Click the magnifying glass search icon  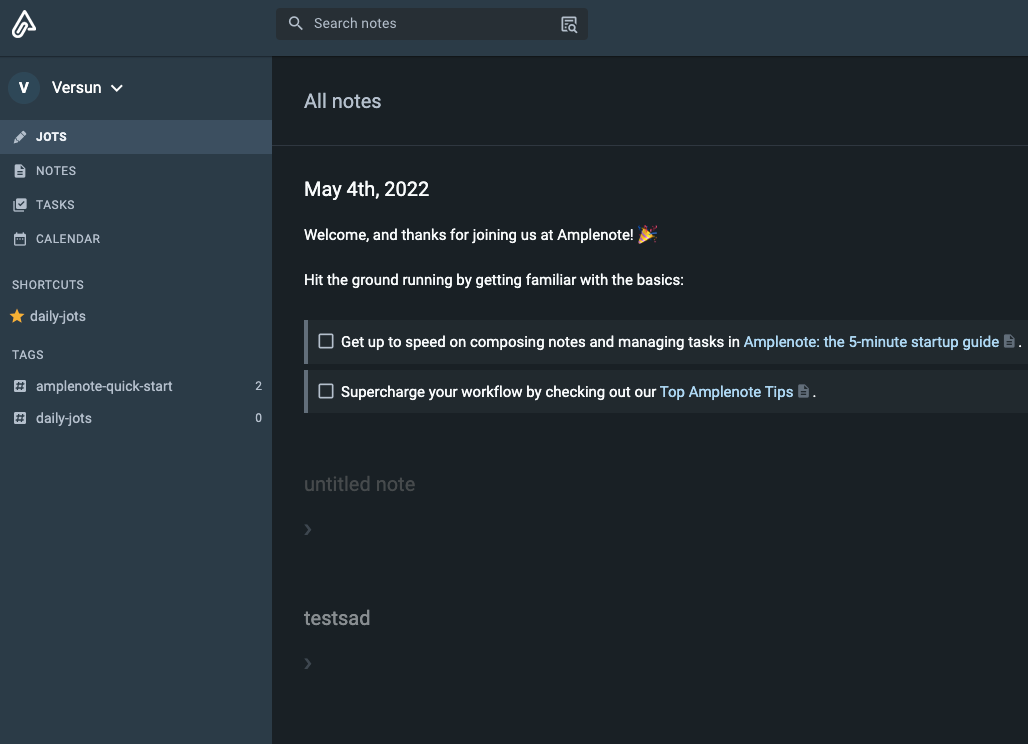[x=295, y=24]
